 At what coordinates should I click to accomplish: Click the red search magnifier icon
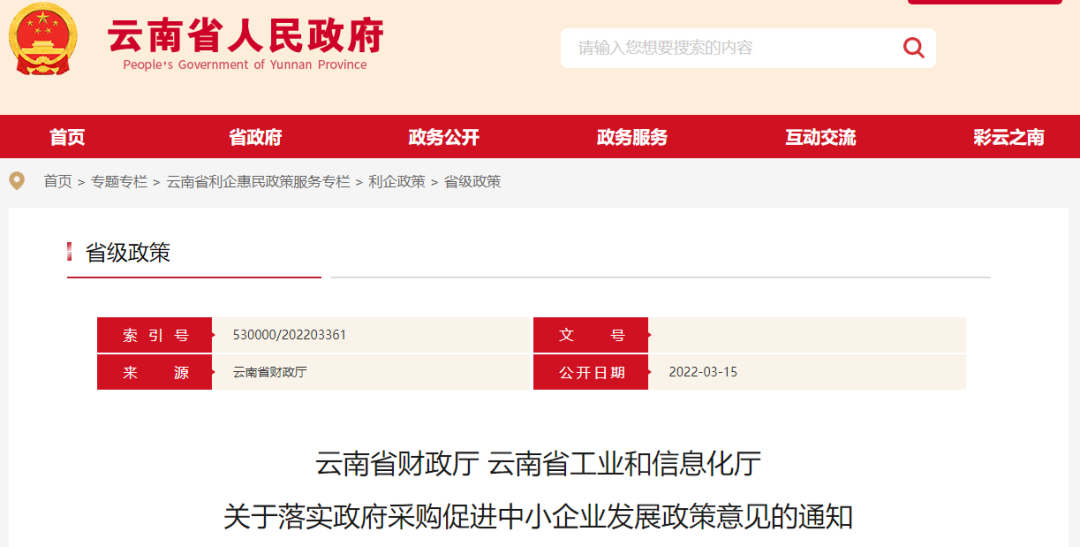[913, 48]
